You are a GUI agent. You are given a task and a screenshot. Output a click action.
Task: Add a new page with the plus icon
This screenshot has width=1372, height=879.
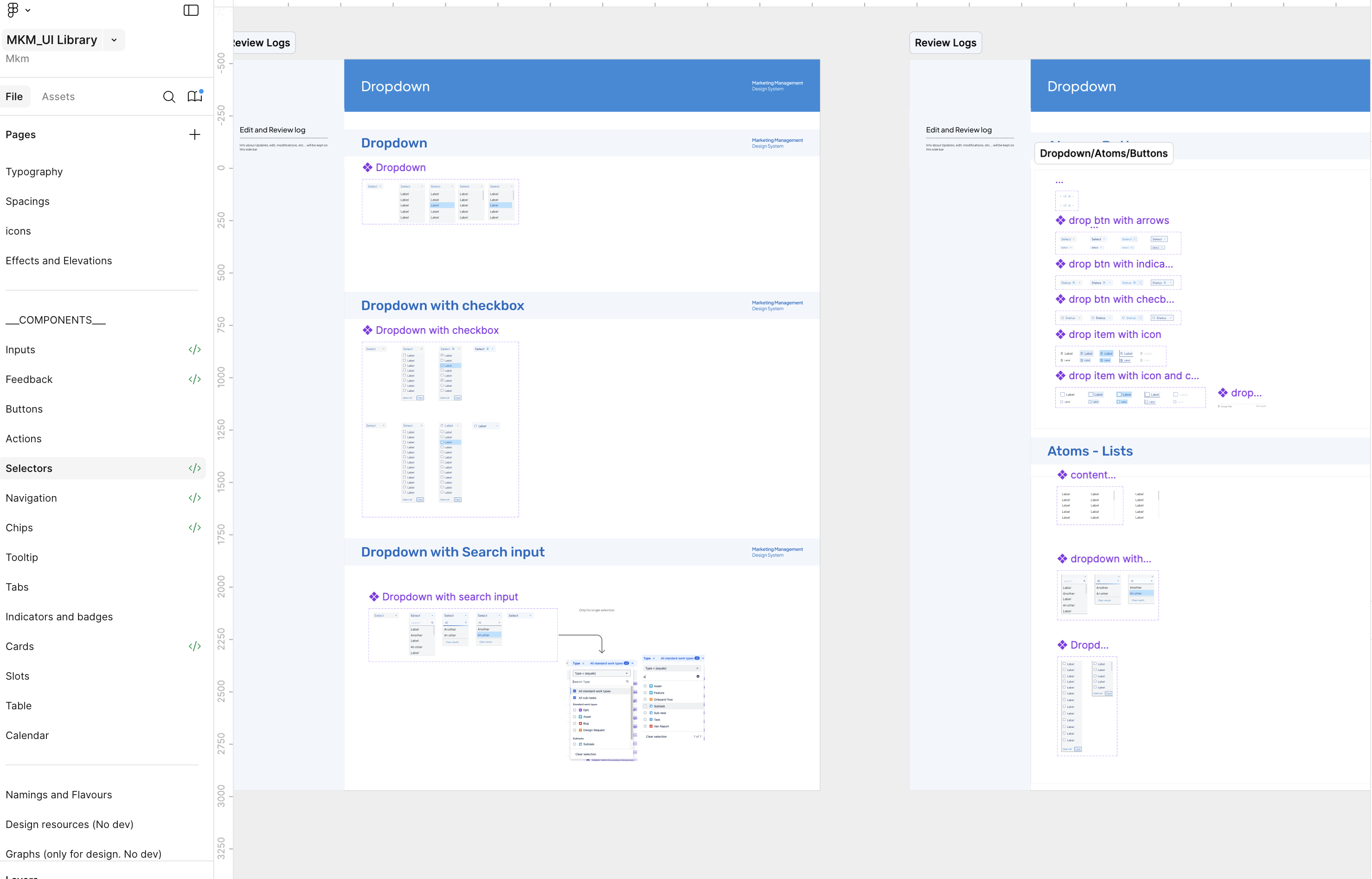195,134
